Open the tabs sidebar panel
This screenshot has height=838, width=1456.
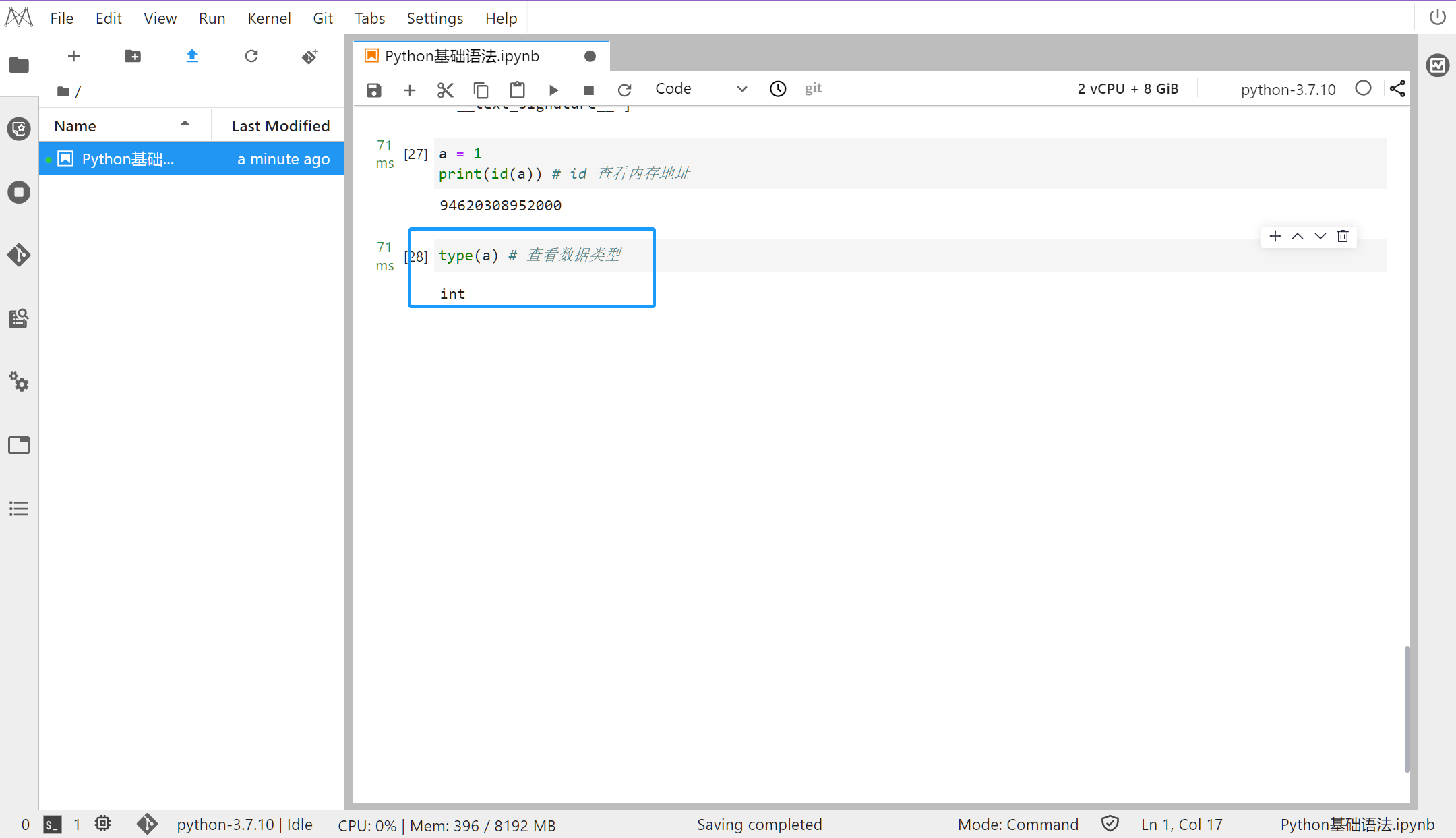tap(19, 445)
